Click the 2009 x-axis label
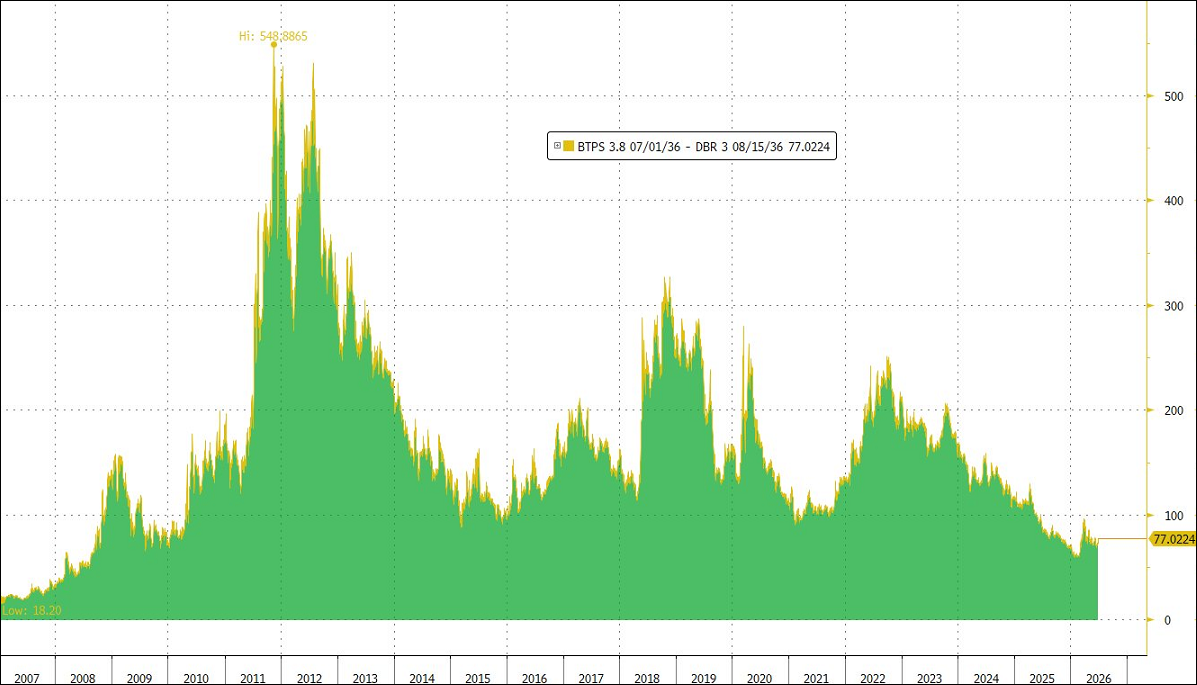 coord(140,678)
